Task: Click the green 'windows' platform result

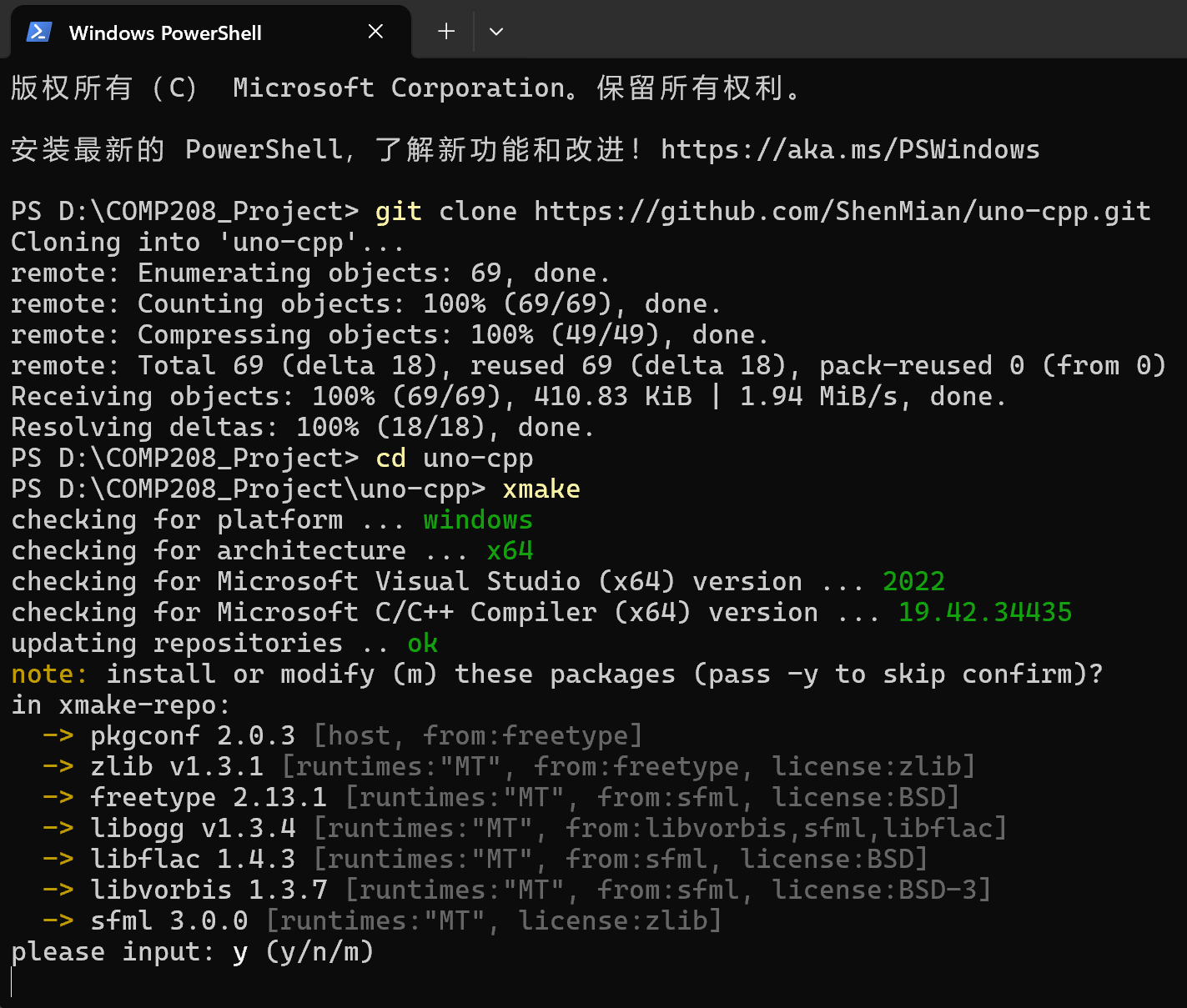Action: point(478,519)
